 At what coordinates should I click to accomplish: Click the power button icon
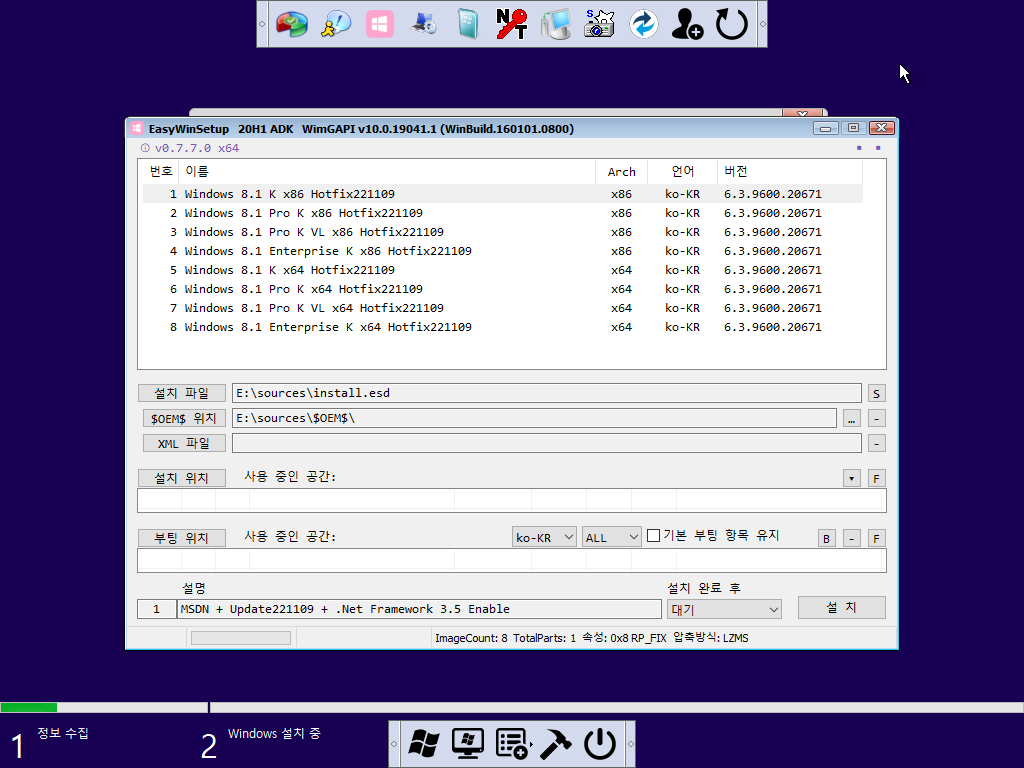[600, 743]
